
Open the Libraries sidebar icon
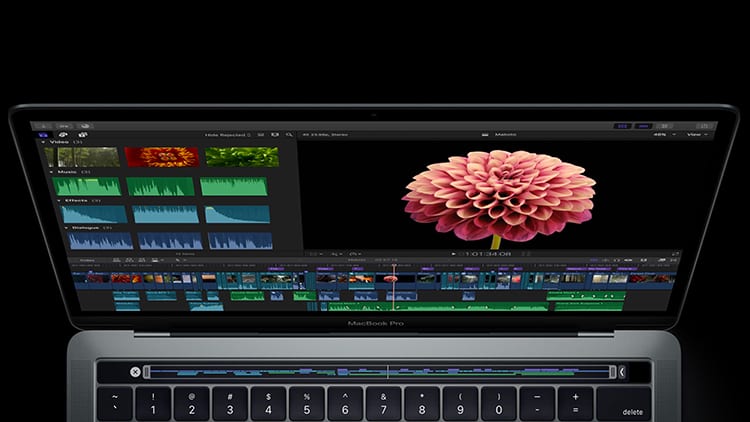point(43,135)
